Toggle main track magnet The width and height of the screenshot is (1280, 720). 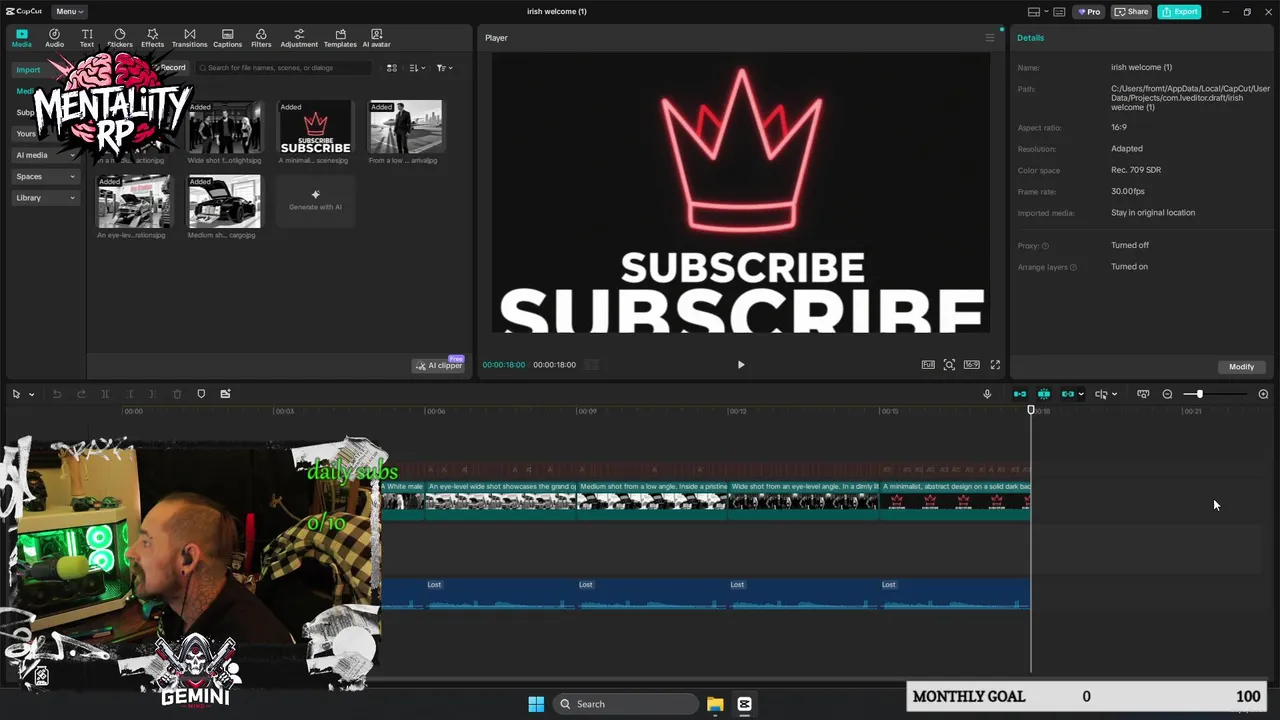(1019, 394)
